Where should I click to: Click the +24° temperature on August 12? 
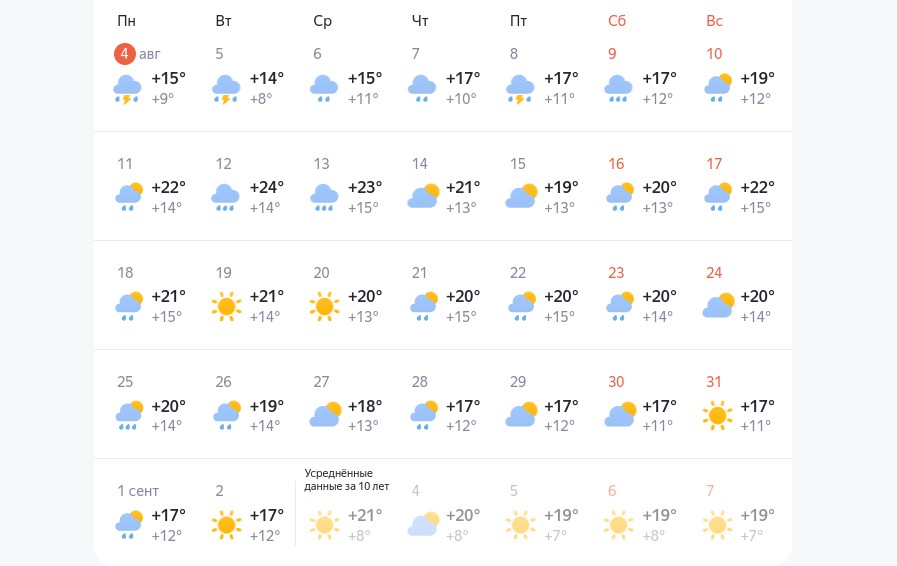267,187
